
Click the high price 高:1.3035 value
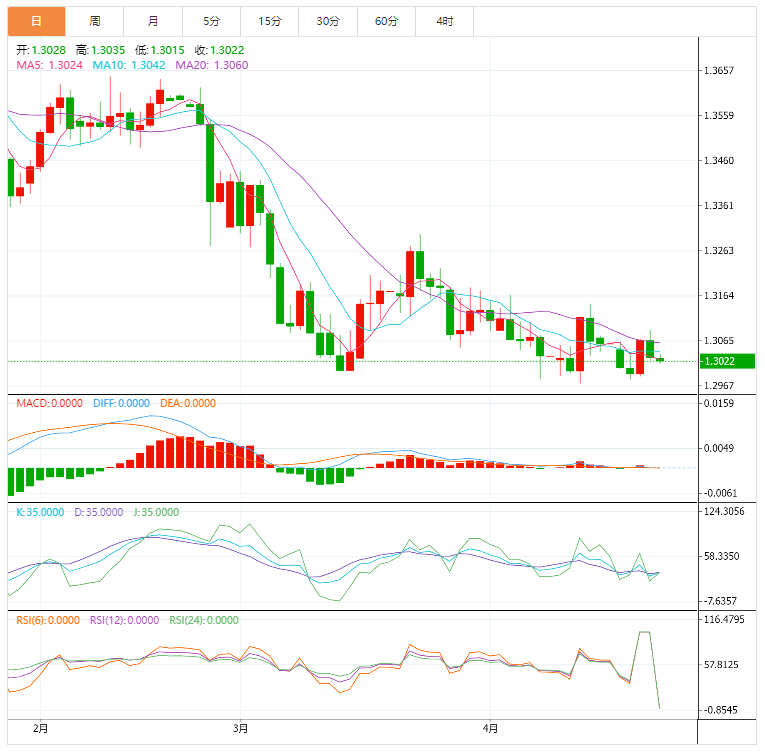101,50
